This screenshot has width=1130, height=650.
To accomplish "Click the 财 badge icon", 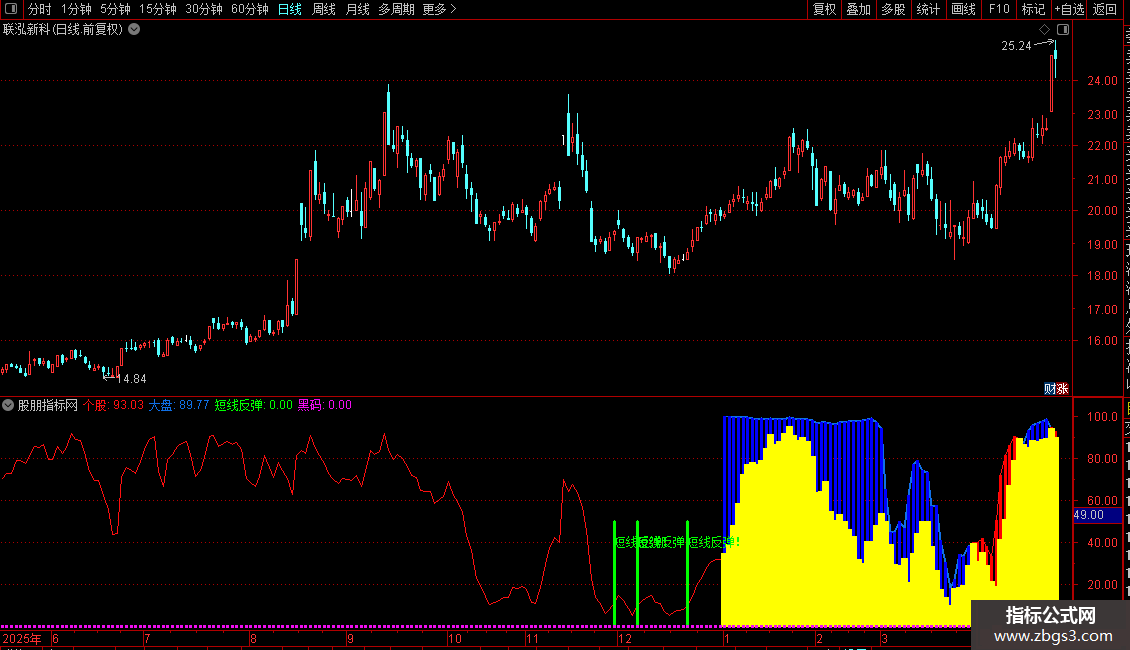I will click(x=1050, y=389).
